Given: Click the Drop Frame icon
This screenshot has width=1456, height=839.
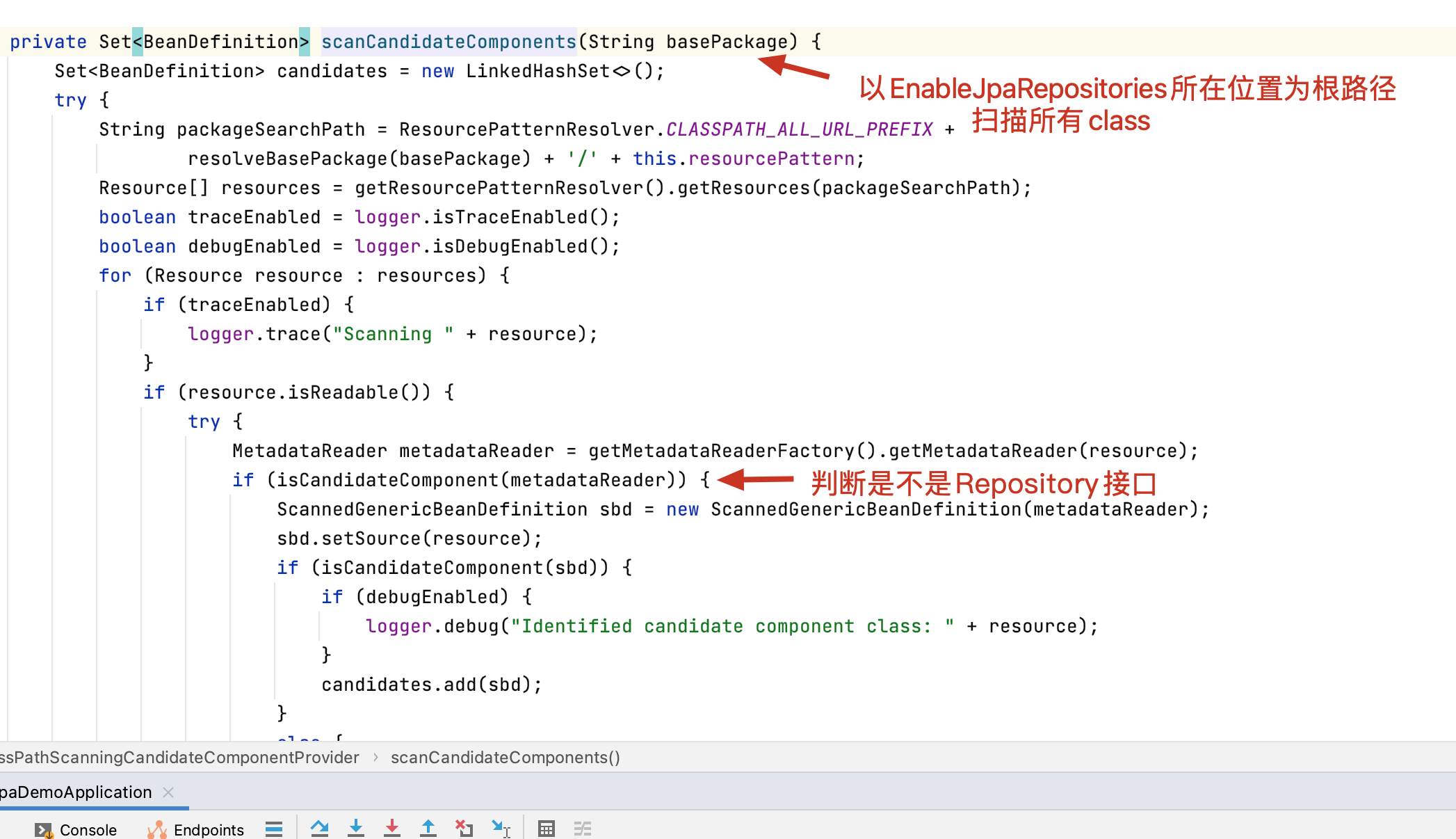Looking at the screenshot, I should [x=464, y=828].
